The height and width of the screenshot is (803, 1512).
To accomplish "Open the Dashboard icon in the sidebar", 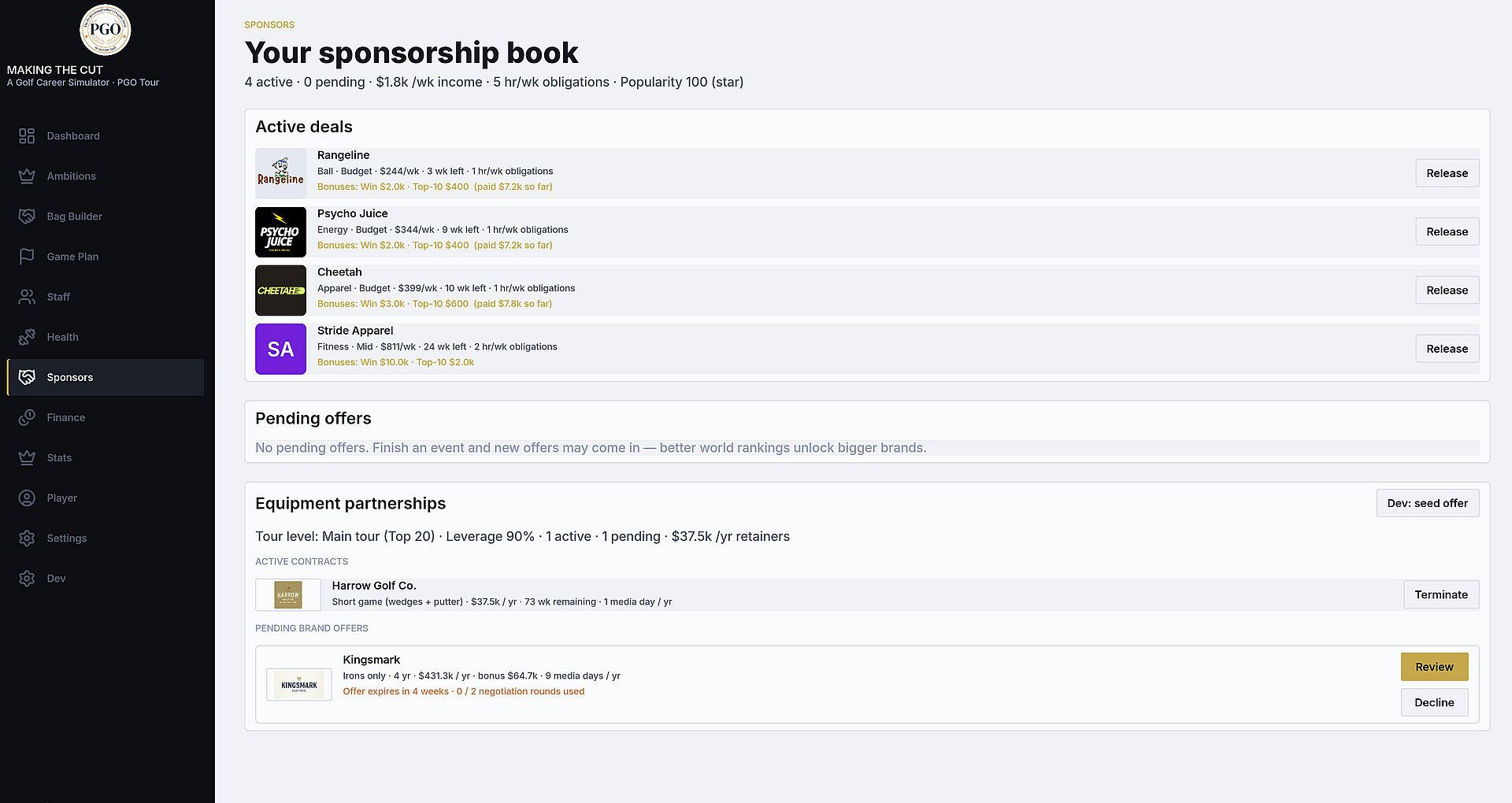I will point(27,136).
